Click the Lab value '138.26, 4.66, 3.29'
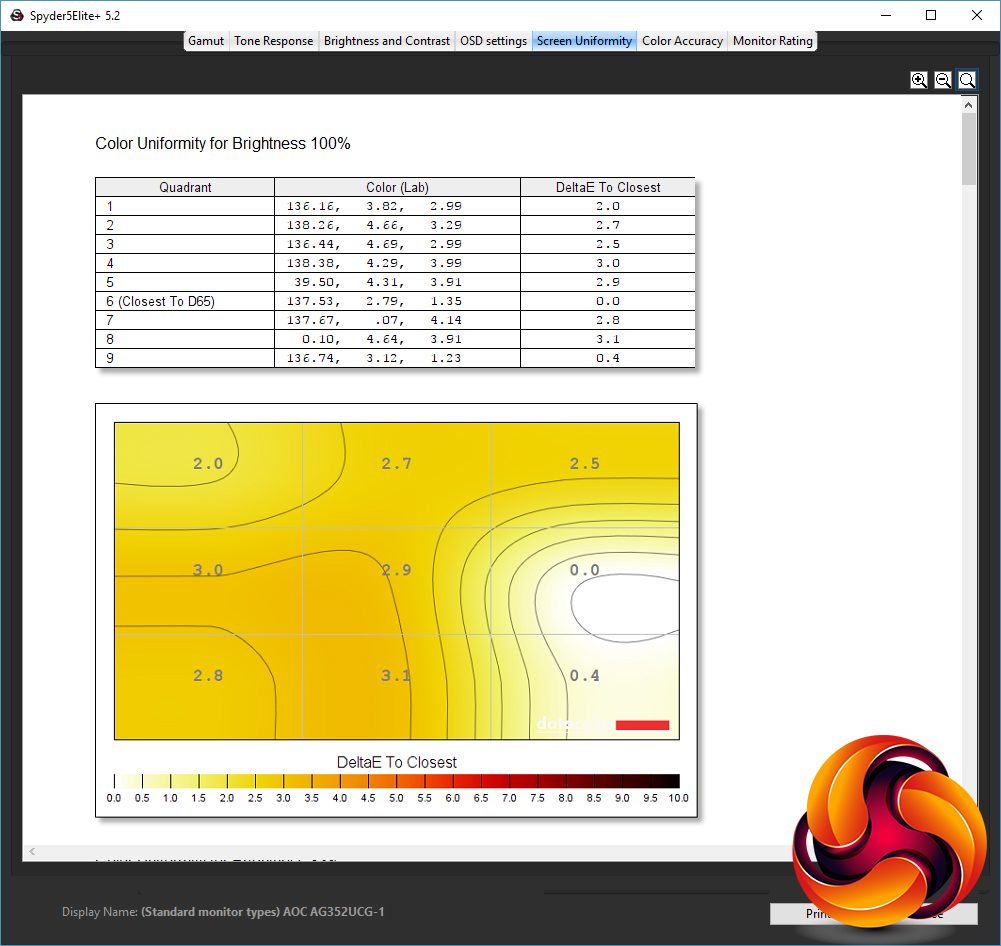The height and width of the screenshot is (946, 1001). pos(374,225)
